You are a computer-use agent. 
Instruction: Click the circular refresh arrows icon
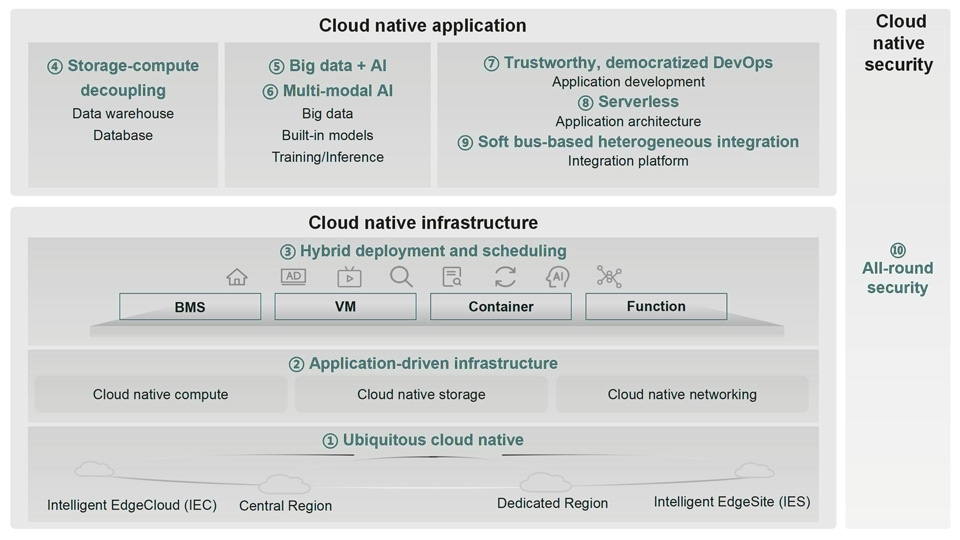[x=505, y=277]
